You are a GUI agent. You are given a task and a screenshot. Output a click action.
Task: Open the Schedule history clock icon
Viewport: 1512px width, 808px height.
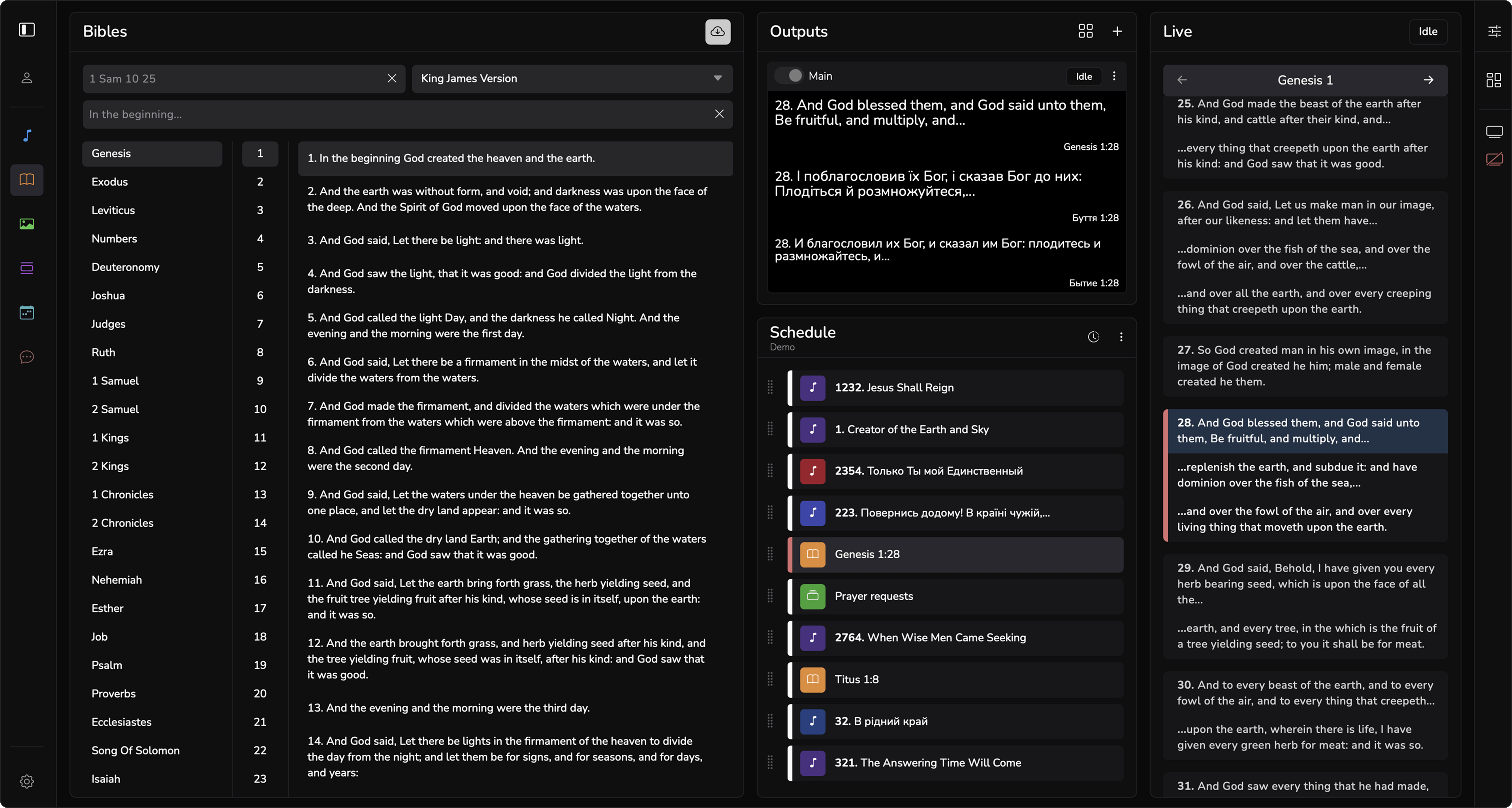1093,337
